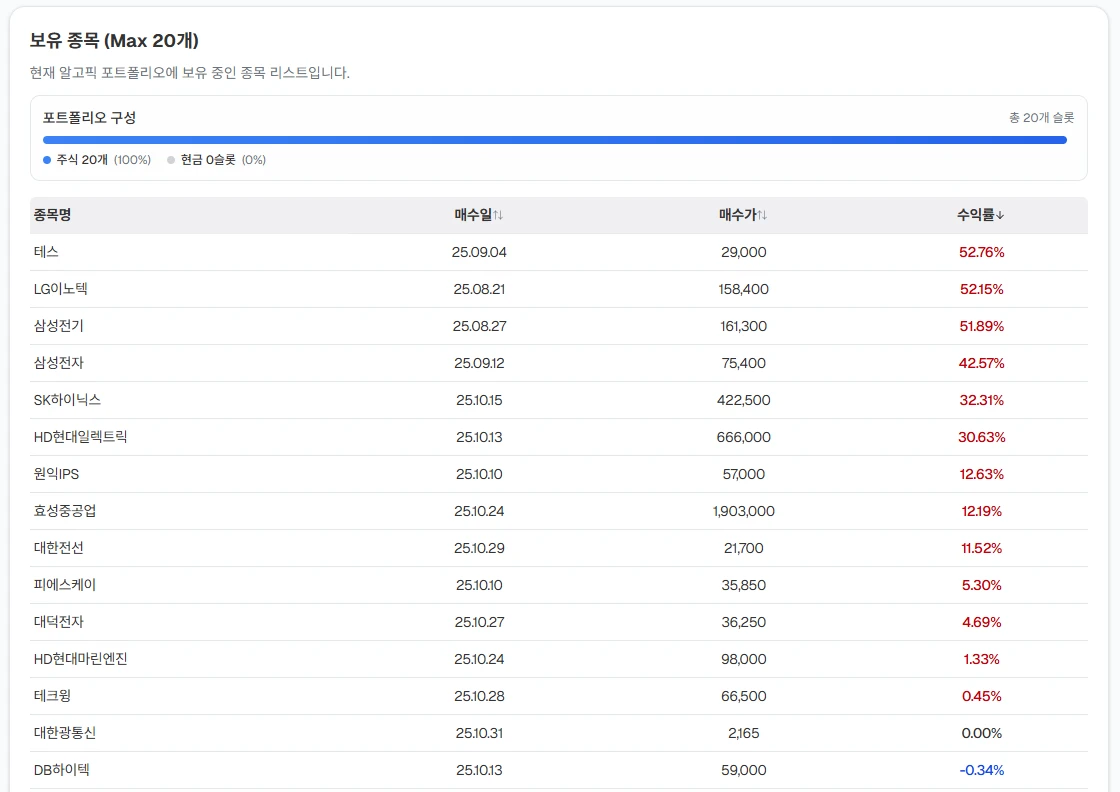Click the gray dot for 현금 0슬롯

pos(171,160)
